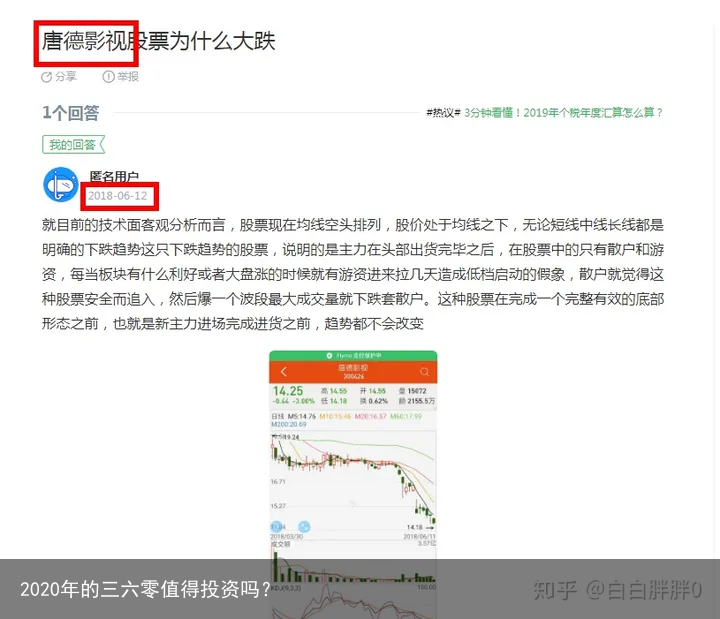Click the stock price 14.25

(x=288, y=391)
